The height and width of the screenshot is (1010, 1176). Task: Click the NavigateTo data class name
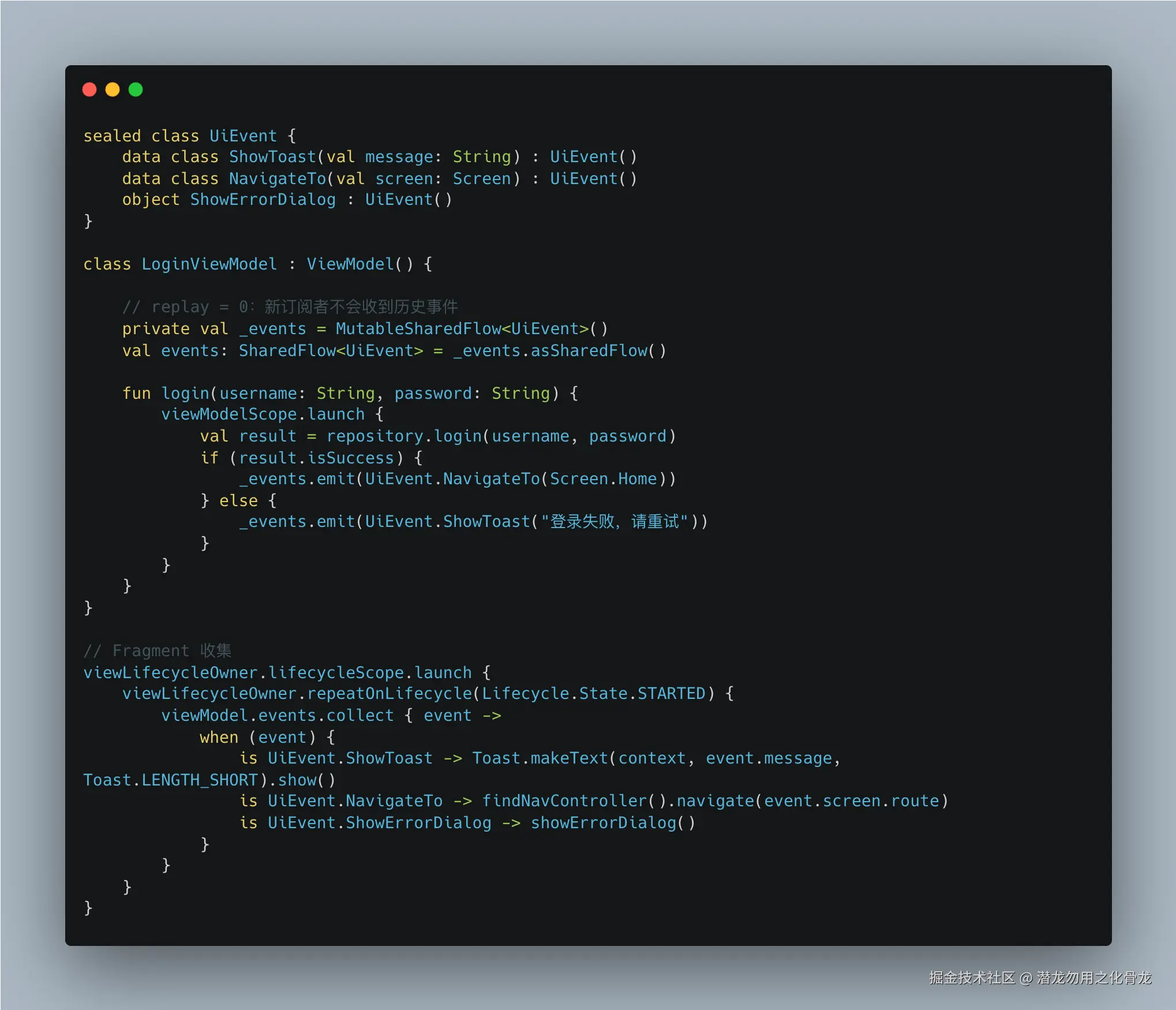pos(278,178)
